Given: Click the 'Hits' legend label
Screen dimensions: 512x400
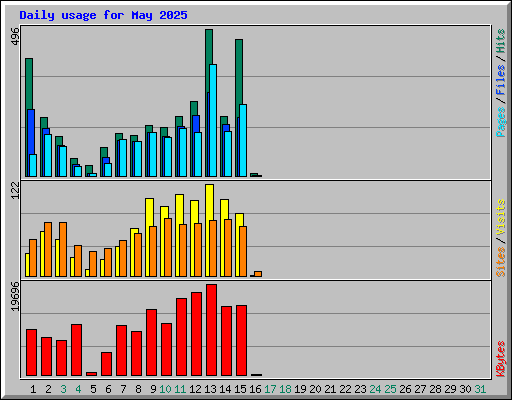Looking at the screenshot, I should tap(501, 41).
